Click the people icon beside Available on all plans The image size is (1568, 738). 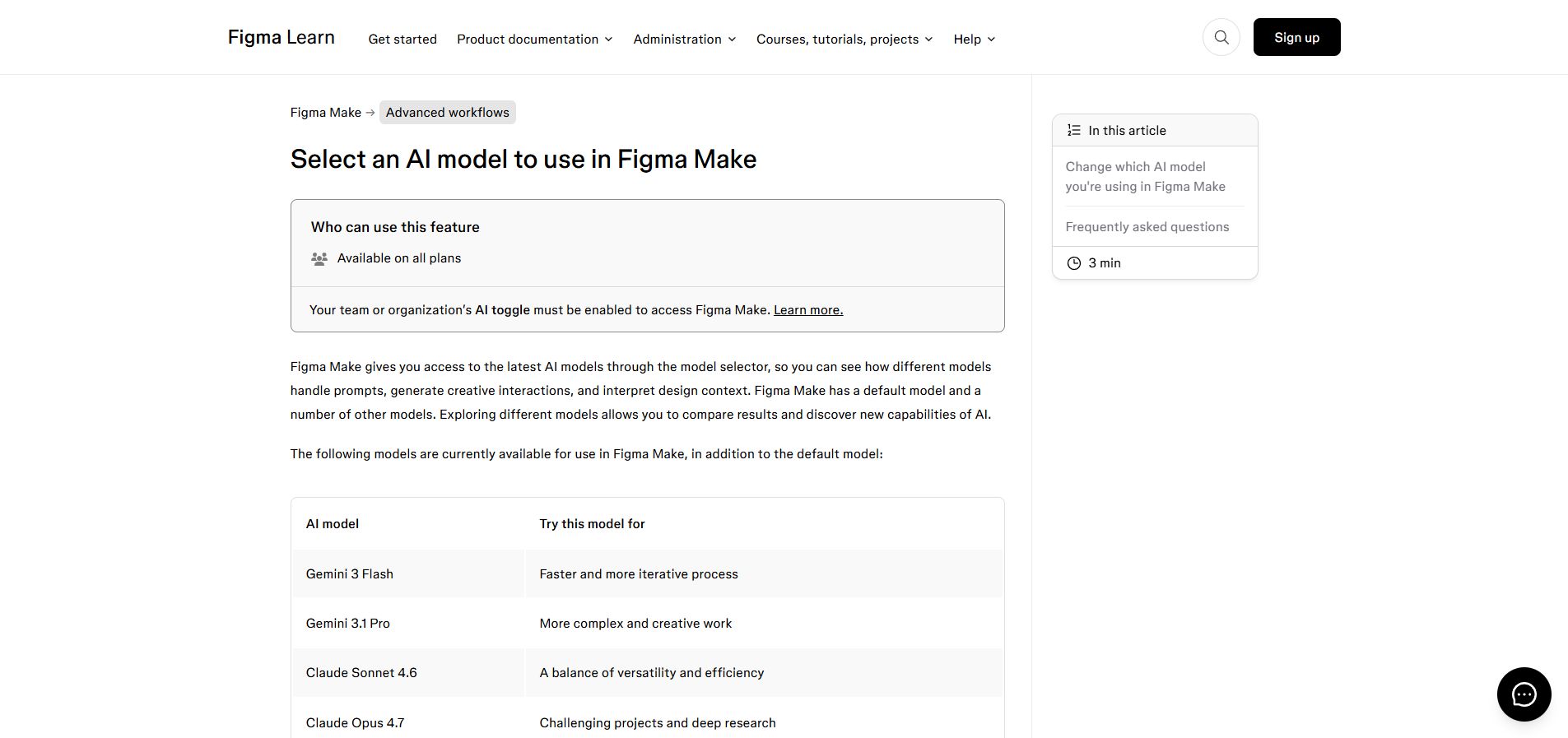(319, 258)
